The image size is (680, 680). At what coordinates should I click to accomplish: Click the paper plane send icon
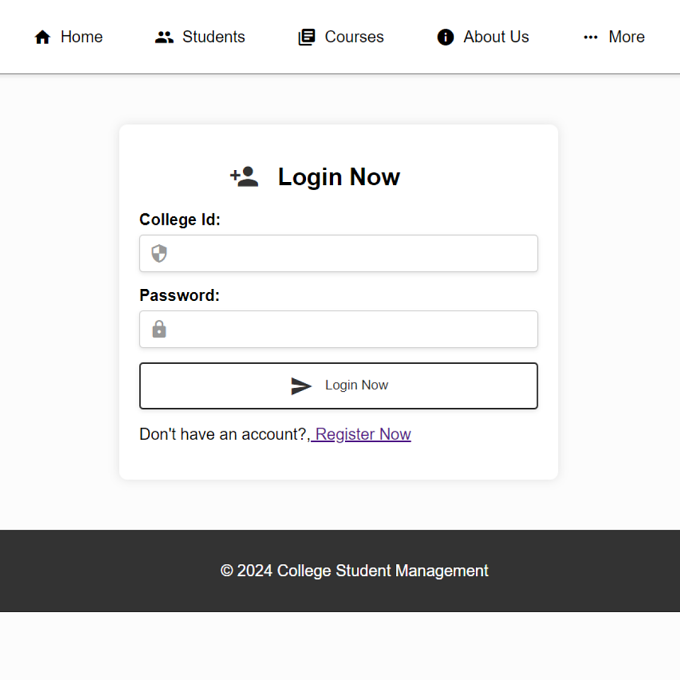point(301,386)
